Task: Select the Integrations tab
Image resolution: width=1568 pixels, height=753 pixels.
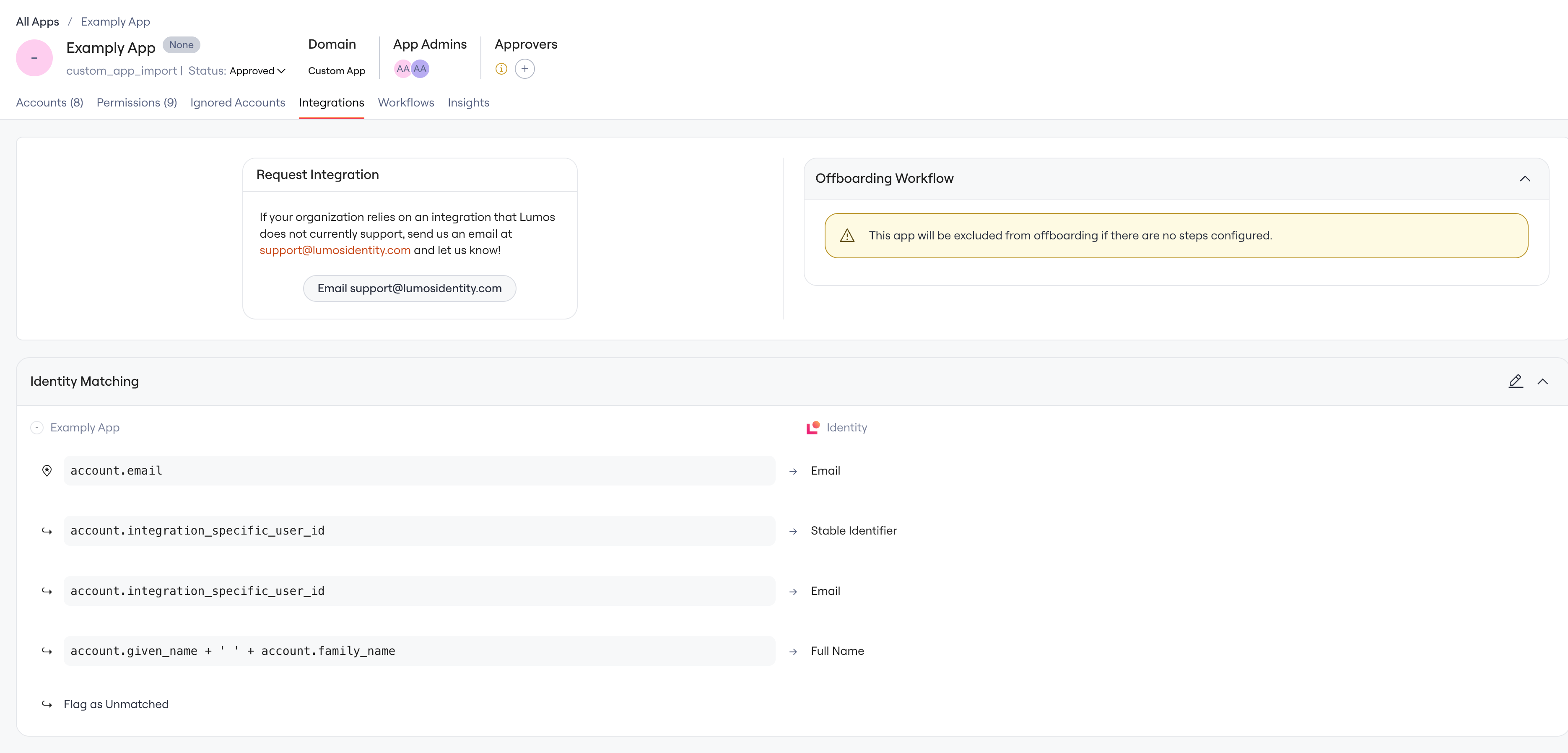Action: click(331, 102)
